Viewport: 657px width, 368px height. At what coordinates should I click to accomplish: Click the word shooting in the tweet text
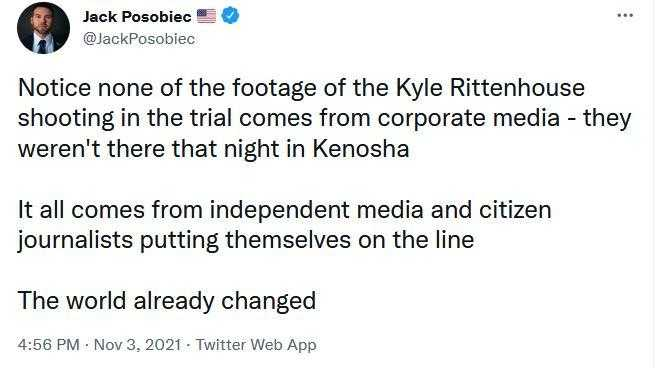[x=66, y=119]
